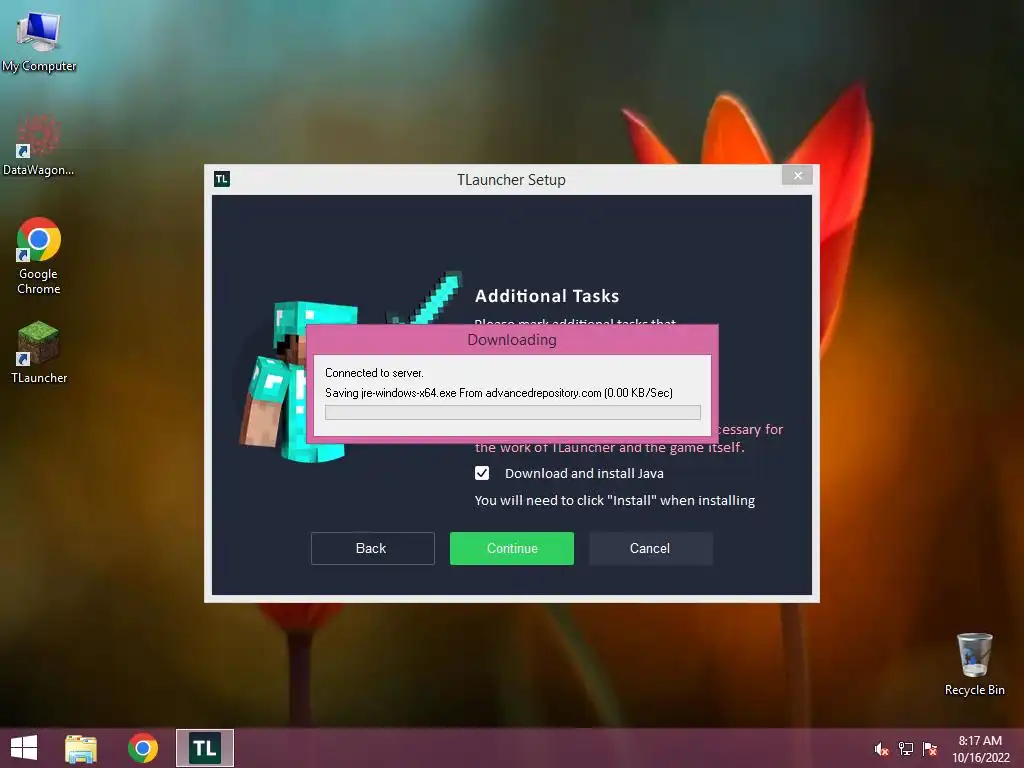Click the 'You will need to click Install' note
The width and height of the screenshot is (1024, 768).
pos(615,500)
